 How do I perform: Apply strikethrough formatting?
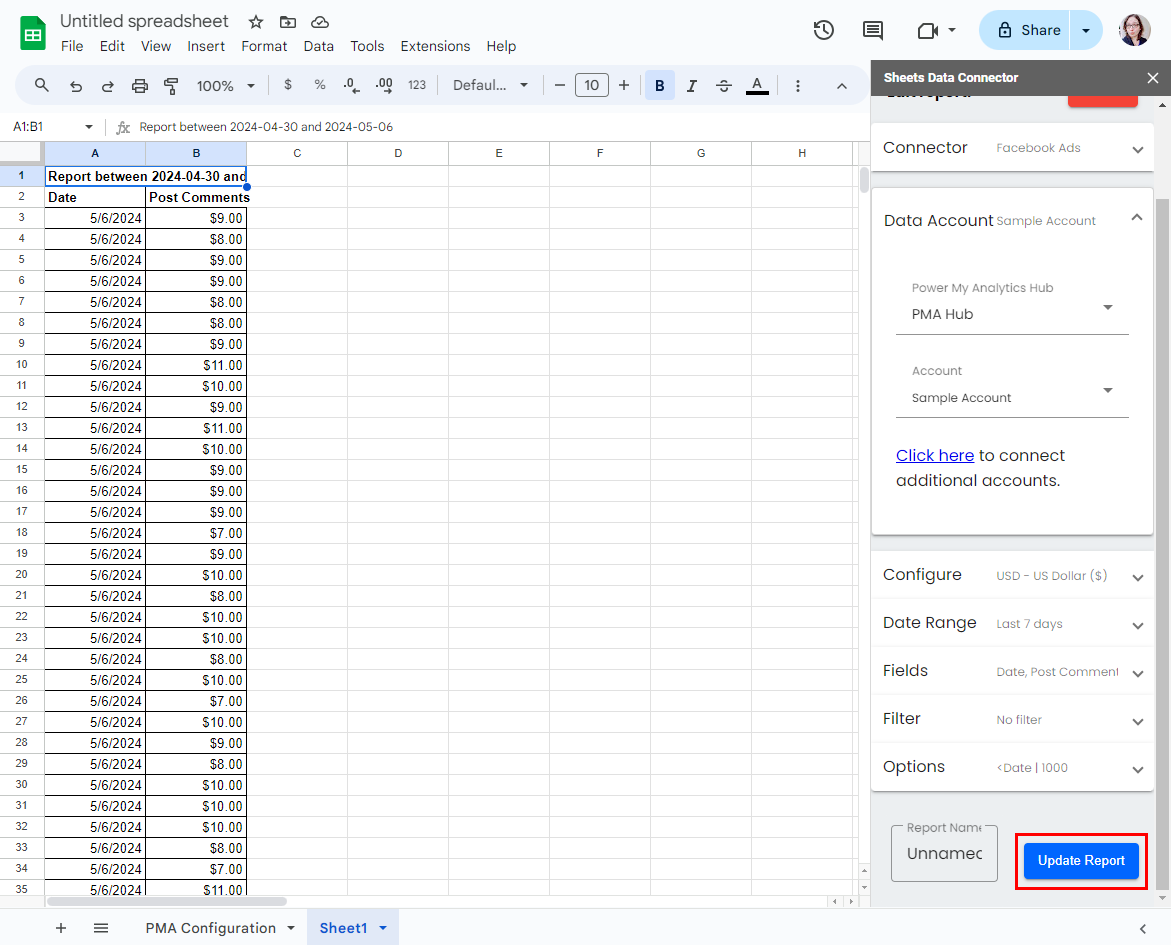tap(724, 86)
